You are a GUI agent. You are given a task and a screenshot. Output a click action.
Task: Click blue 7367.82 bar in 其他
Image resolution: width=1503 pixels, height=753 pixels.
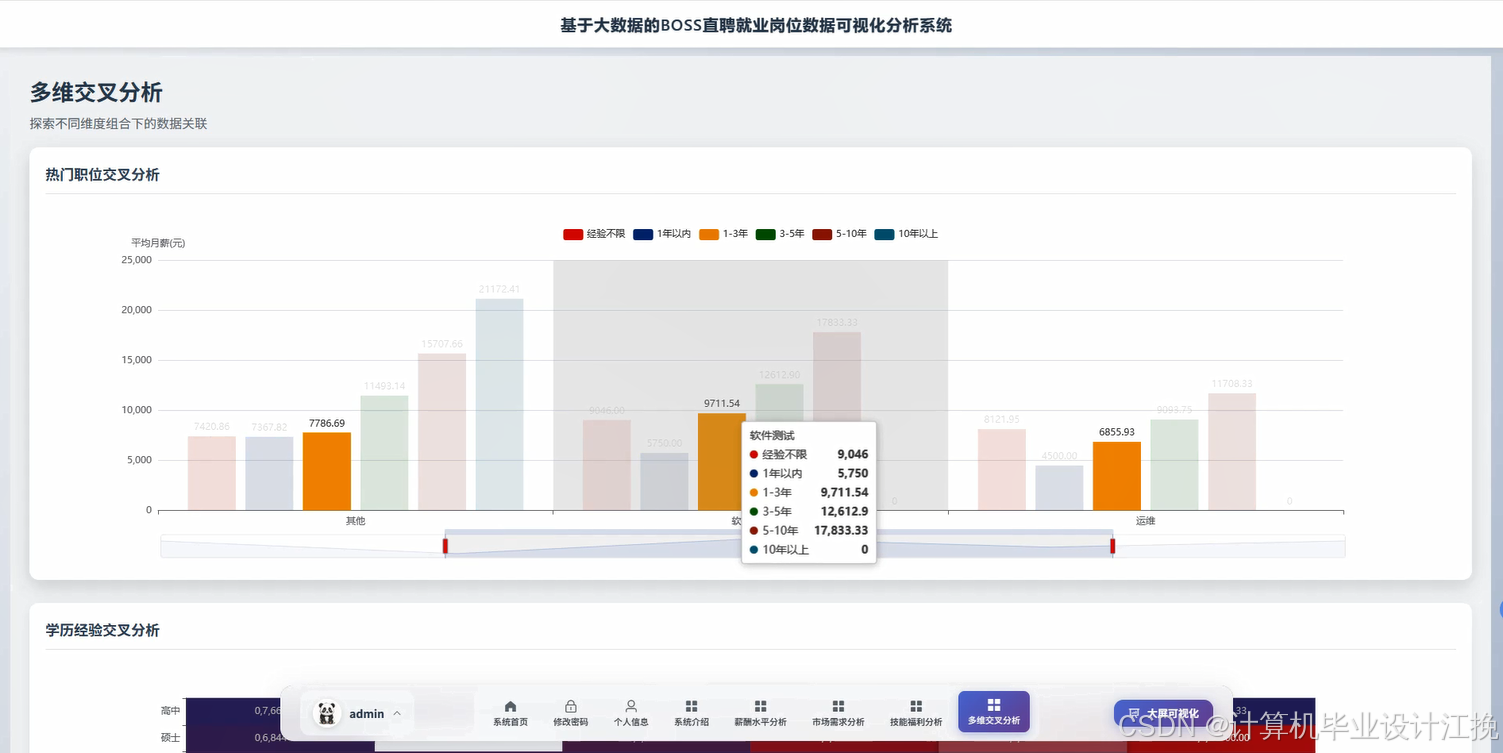pos(269,473)
